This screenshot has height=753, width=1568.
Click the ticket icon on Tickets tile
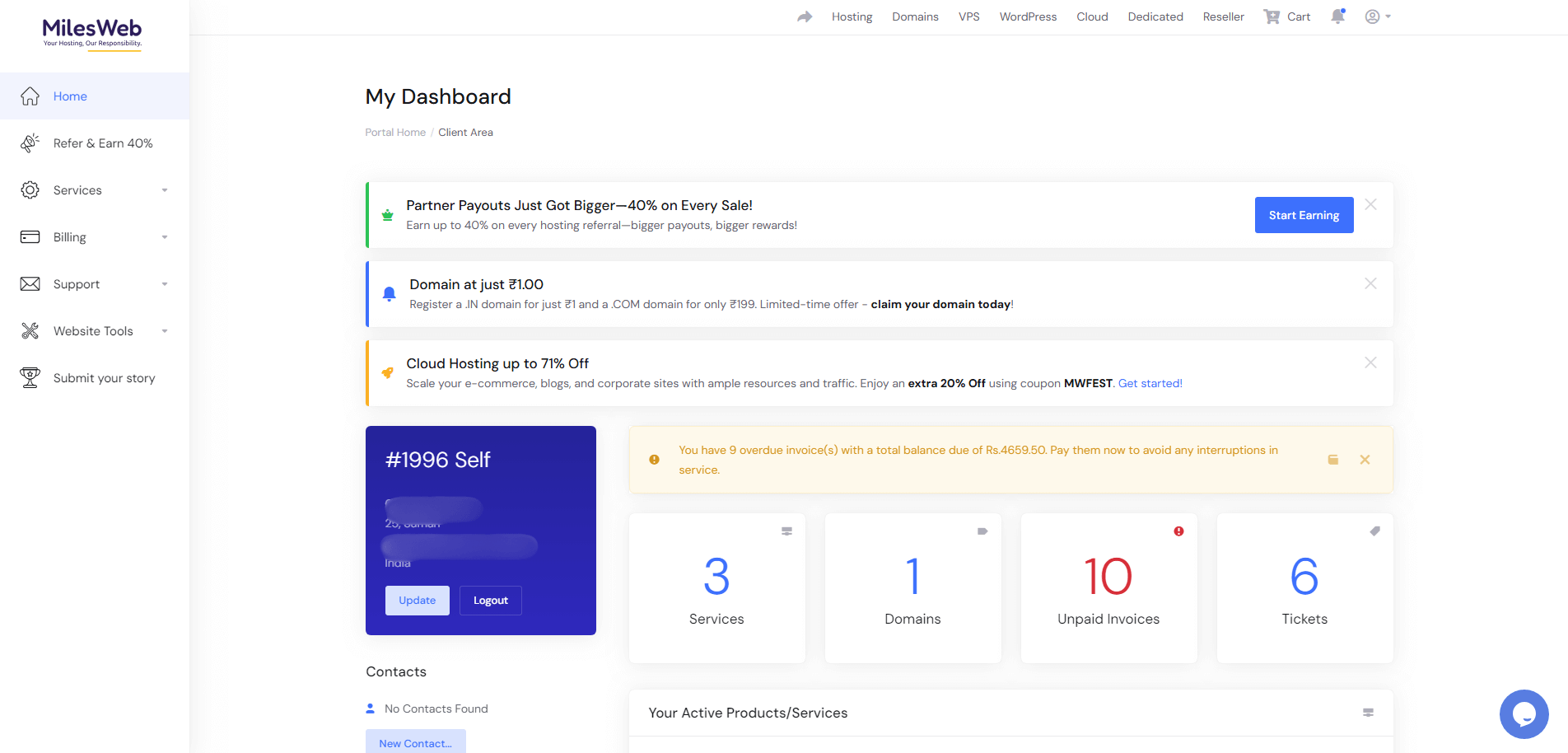click(x=1374, y=531)
